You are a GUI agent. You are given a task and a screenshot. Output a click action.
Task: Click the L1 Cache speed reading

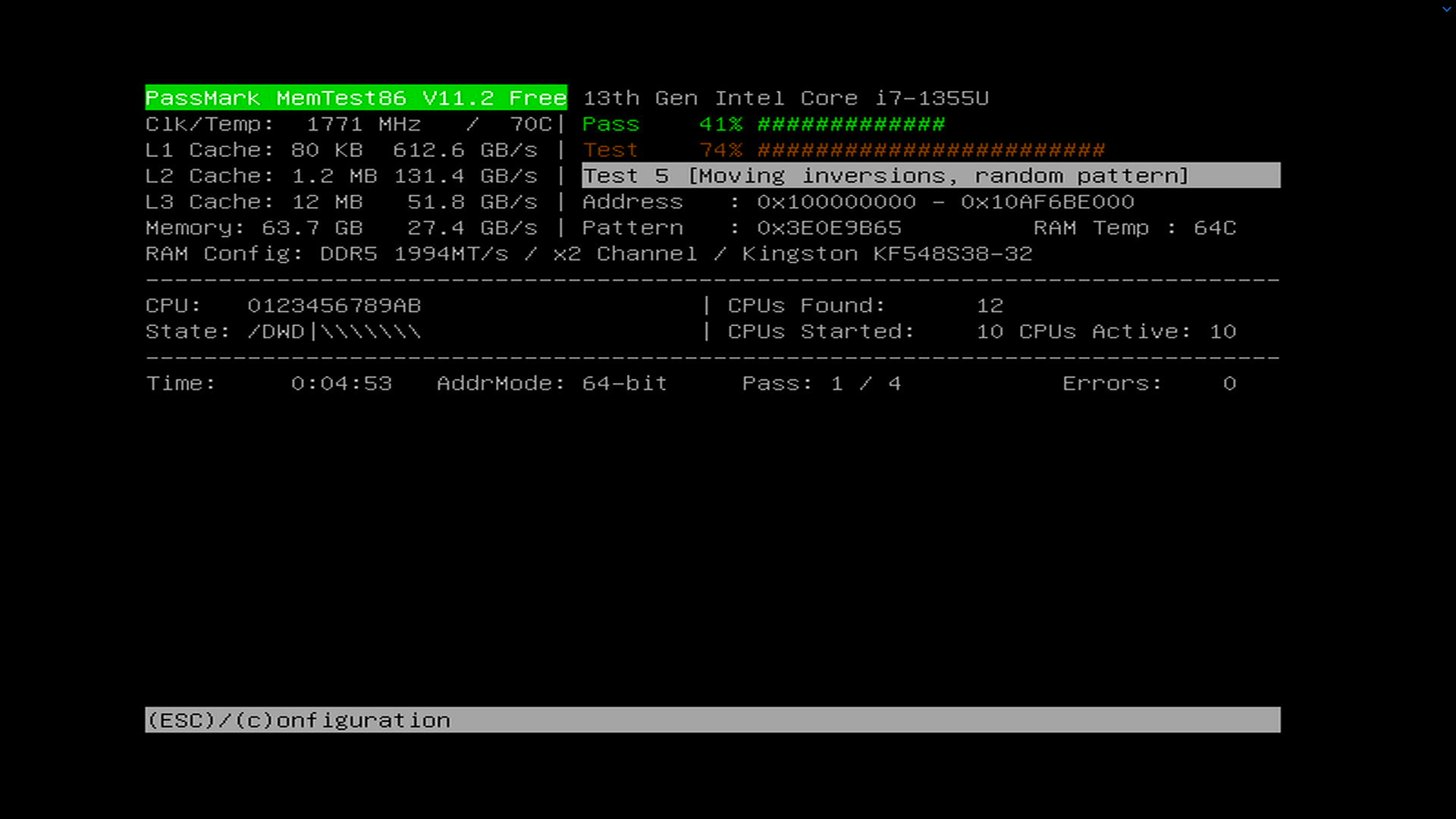(465, 150)
